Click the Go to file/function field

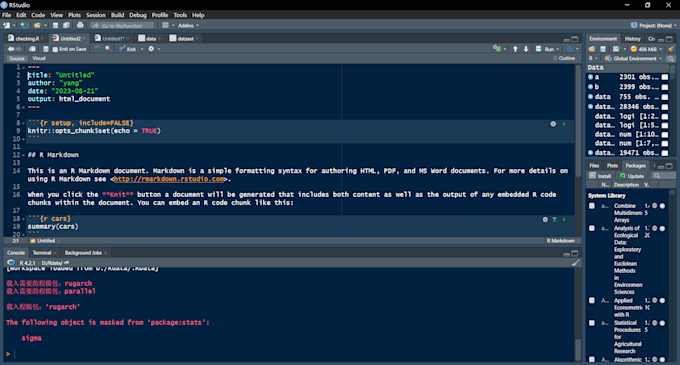click(122, 26)
